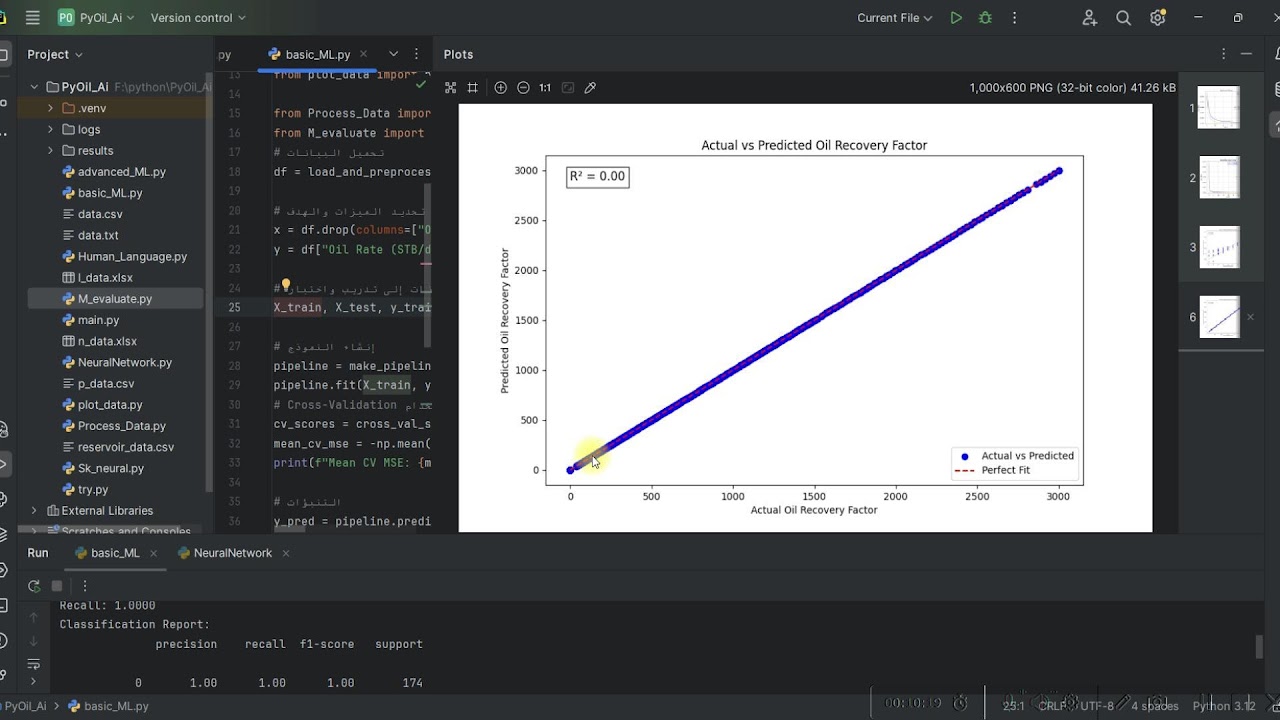Open IDE settings gear
Image resolution: width=1280 pixels, height=720 pixels.
tap(1158, 18)
